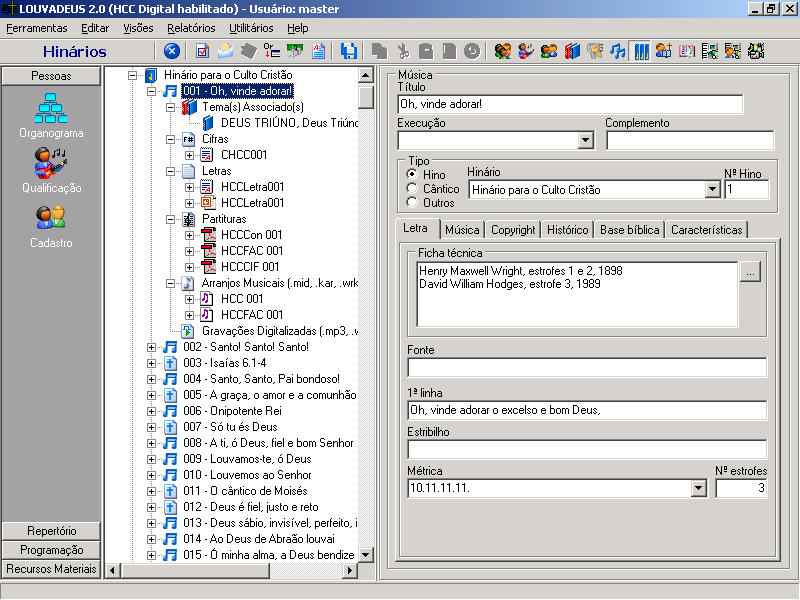The height and width of the screenshot is (600, 800).
Task: Click the Repertório panel button
Action: (51, 531)
